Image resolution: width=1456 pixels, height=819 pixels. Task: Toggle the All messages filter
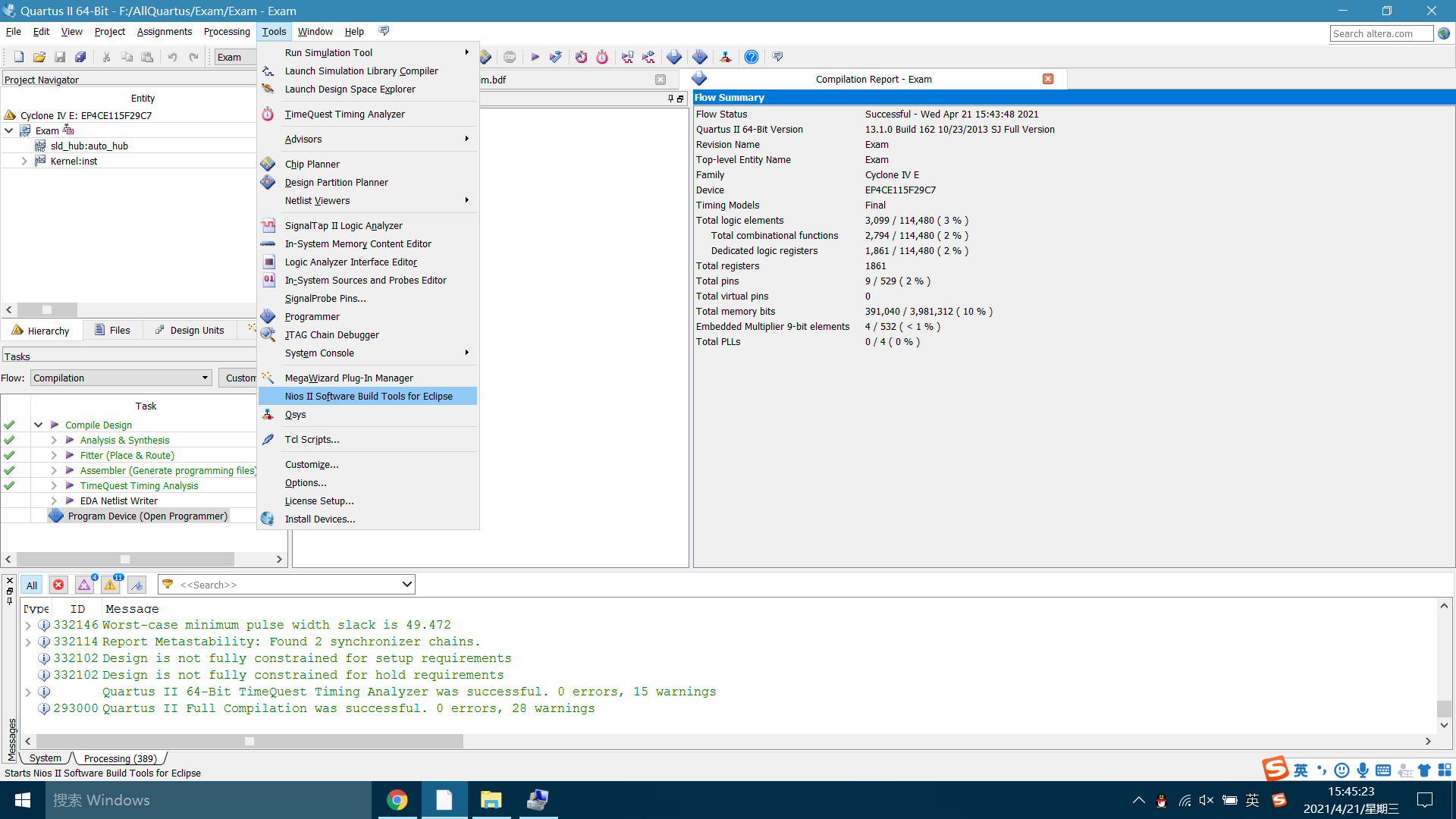coord(32,585)
